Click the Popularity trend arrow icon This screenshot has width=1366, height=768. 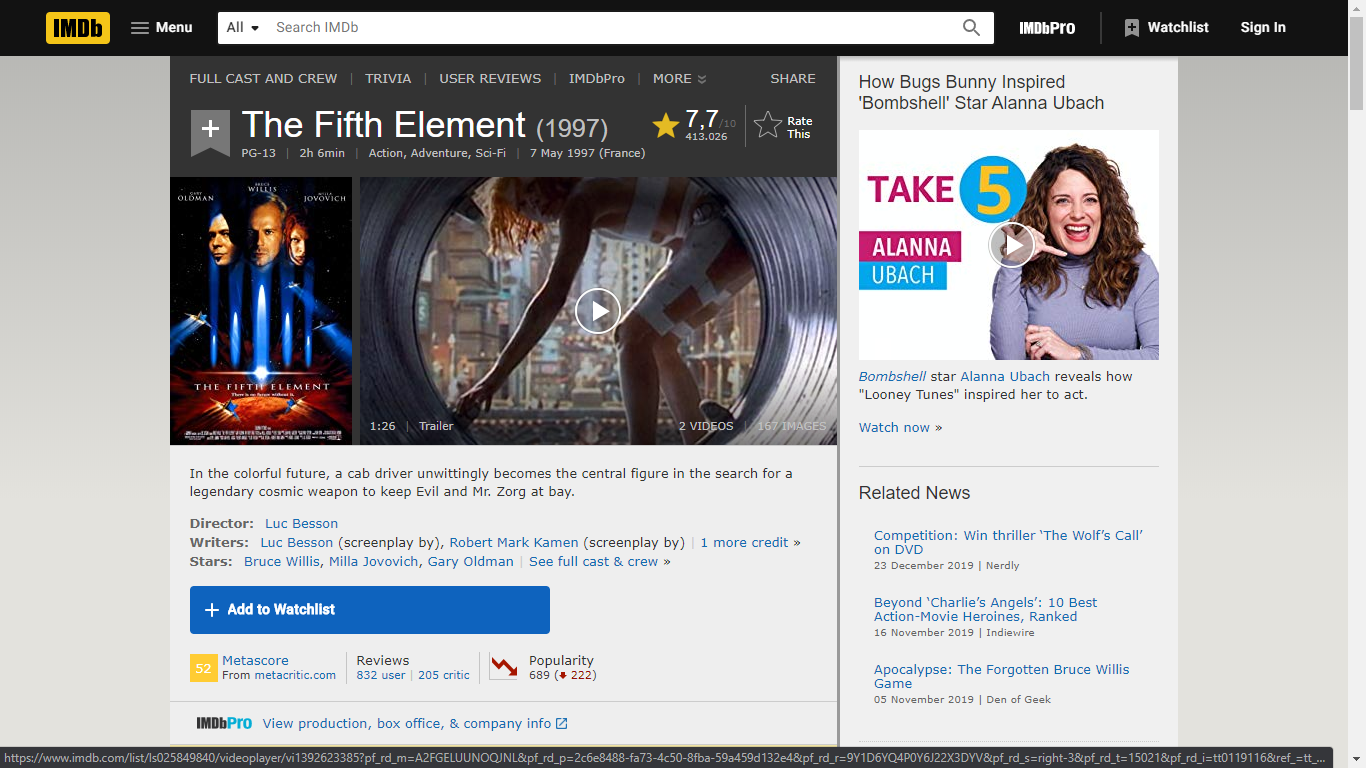point(503,667)
